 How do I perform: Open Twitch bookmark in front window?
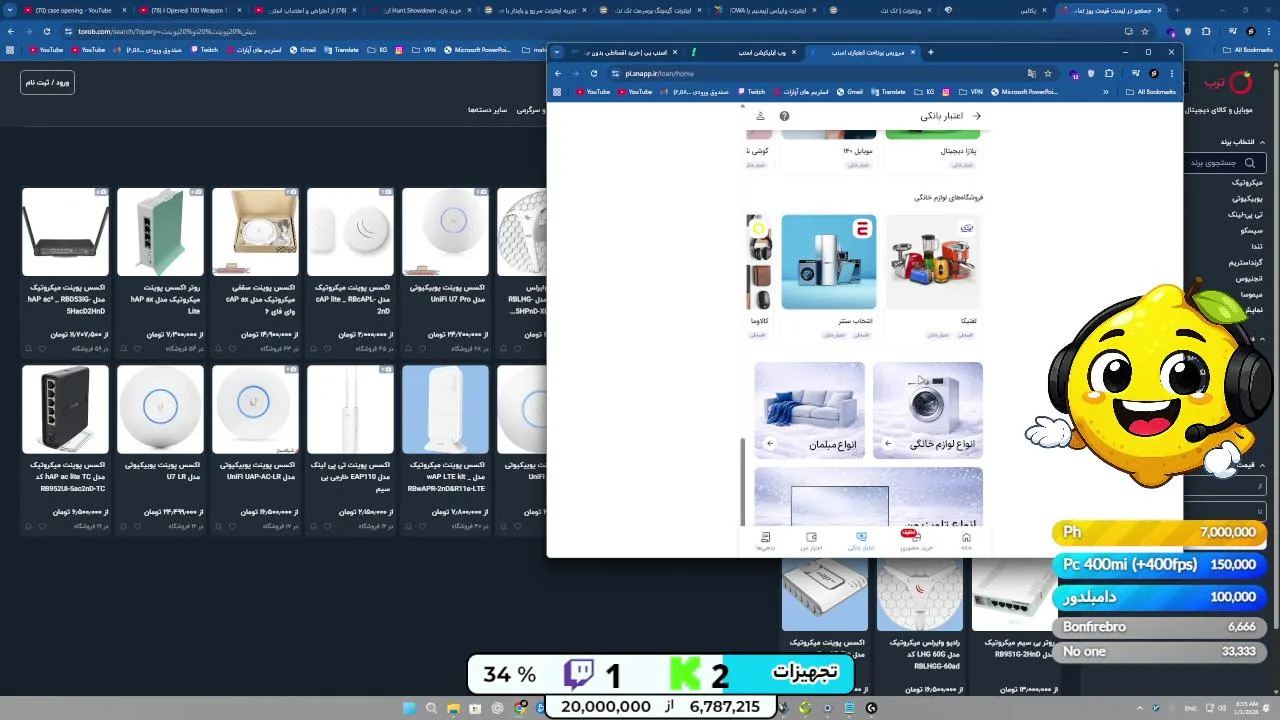751,92
